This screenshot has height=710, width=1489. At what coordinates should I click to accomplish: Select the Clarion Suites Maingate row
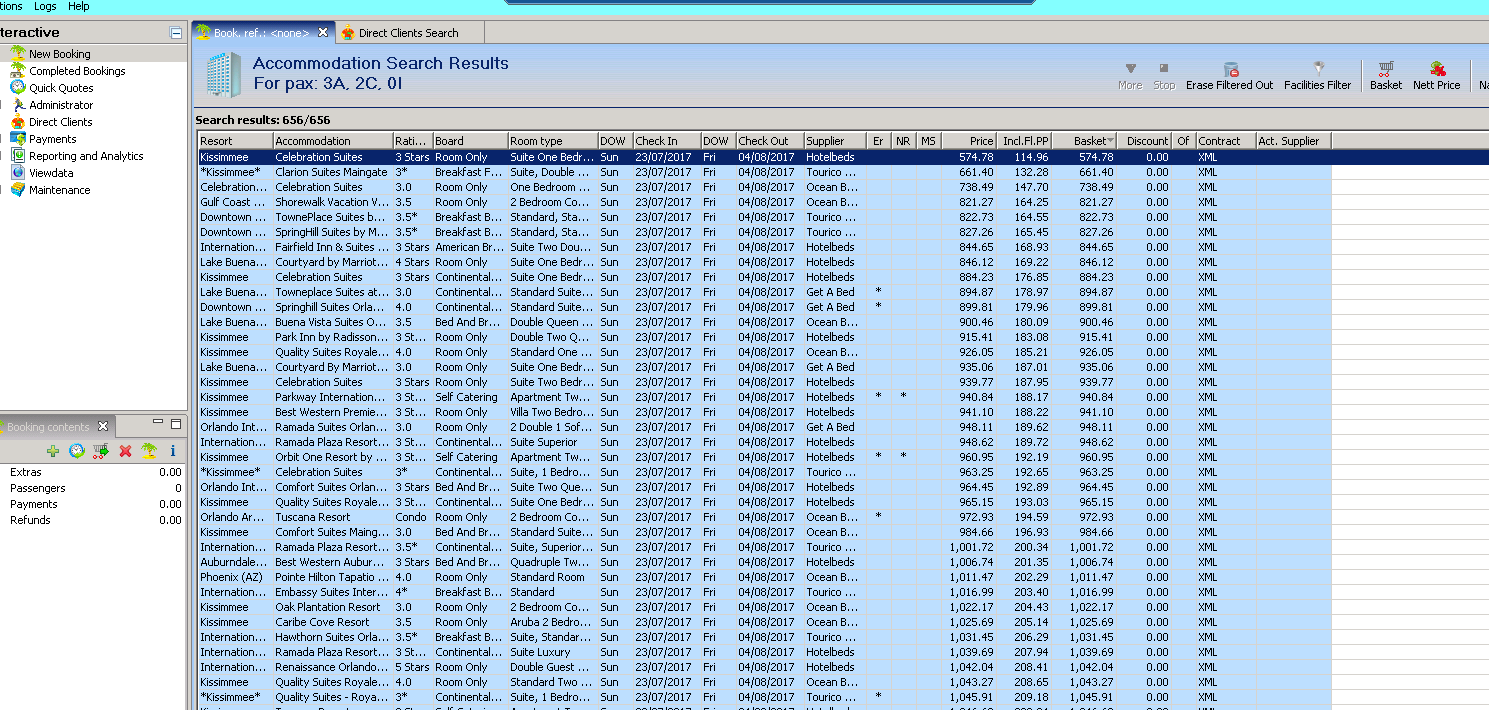(765, 172)
